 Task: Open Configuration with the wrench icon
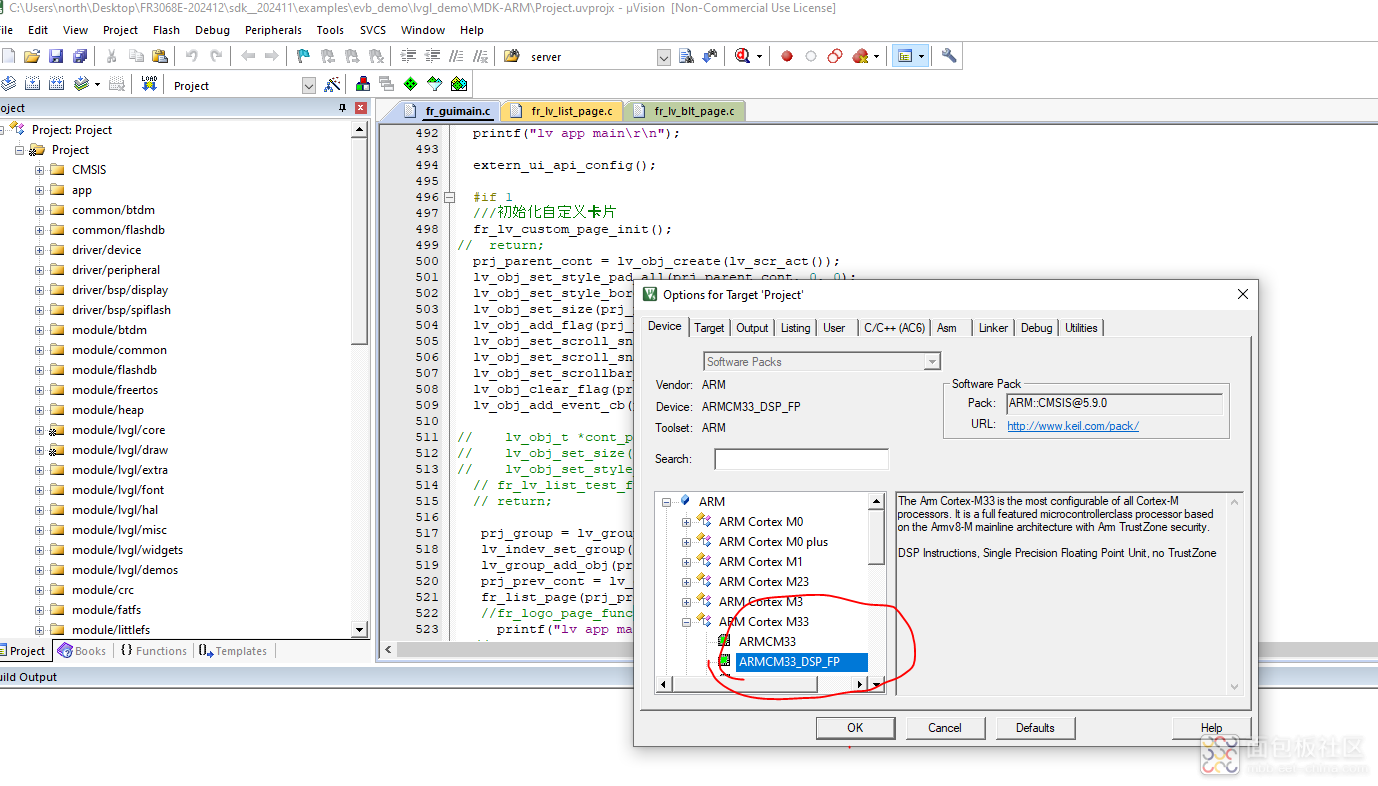click(949, 57)
